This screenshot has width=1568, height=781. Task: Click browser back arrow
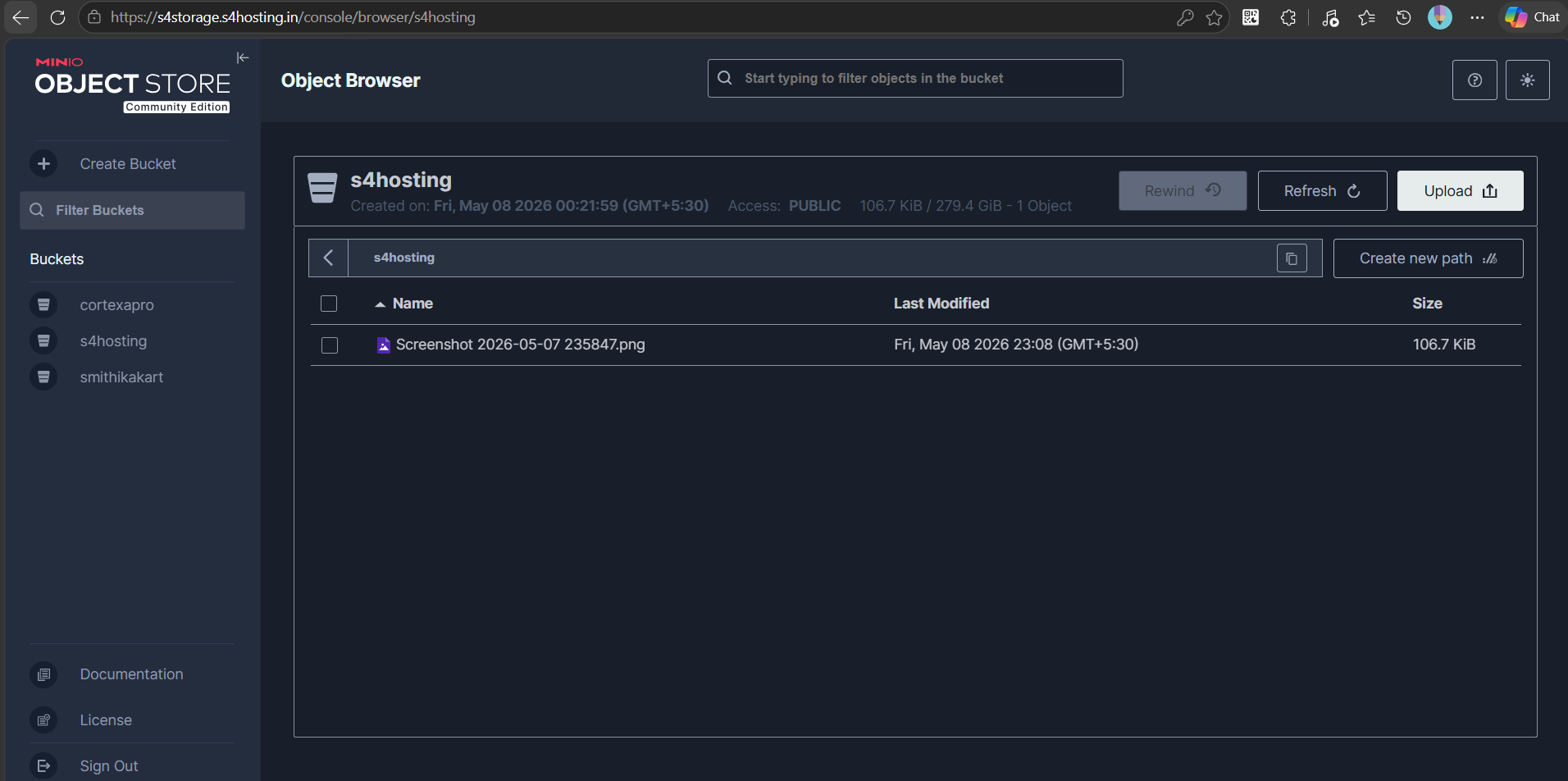(21, 17)
